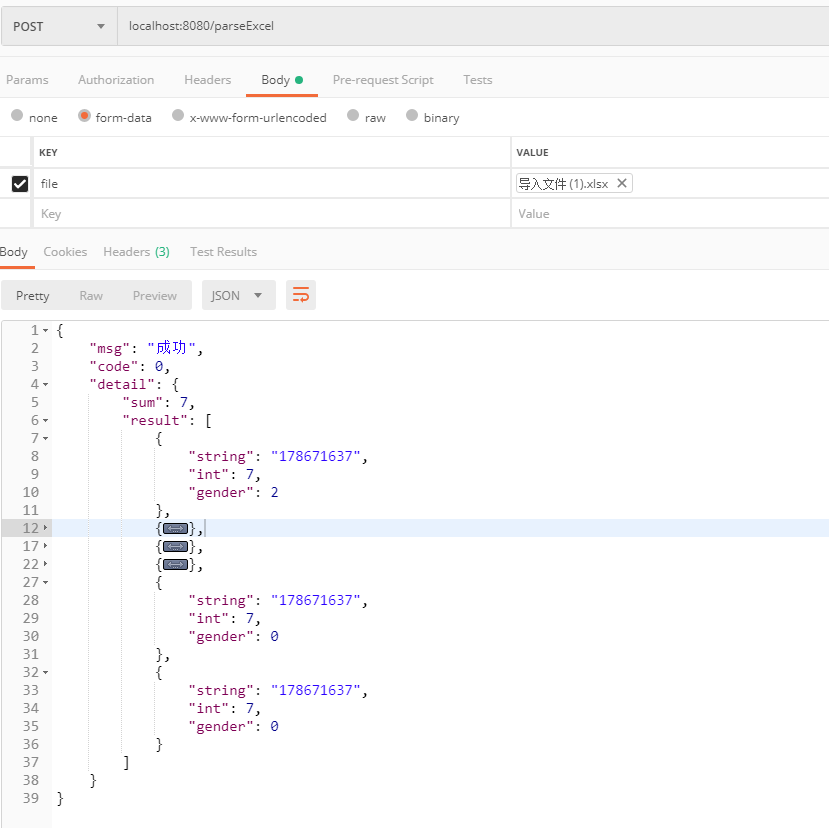Click the wrap-lines icon next to JSON dropdown
The width and height of the screenshot is (829, 828).
pyautogui.click(x=301, y=295)
